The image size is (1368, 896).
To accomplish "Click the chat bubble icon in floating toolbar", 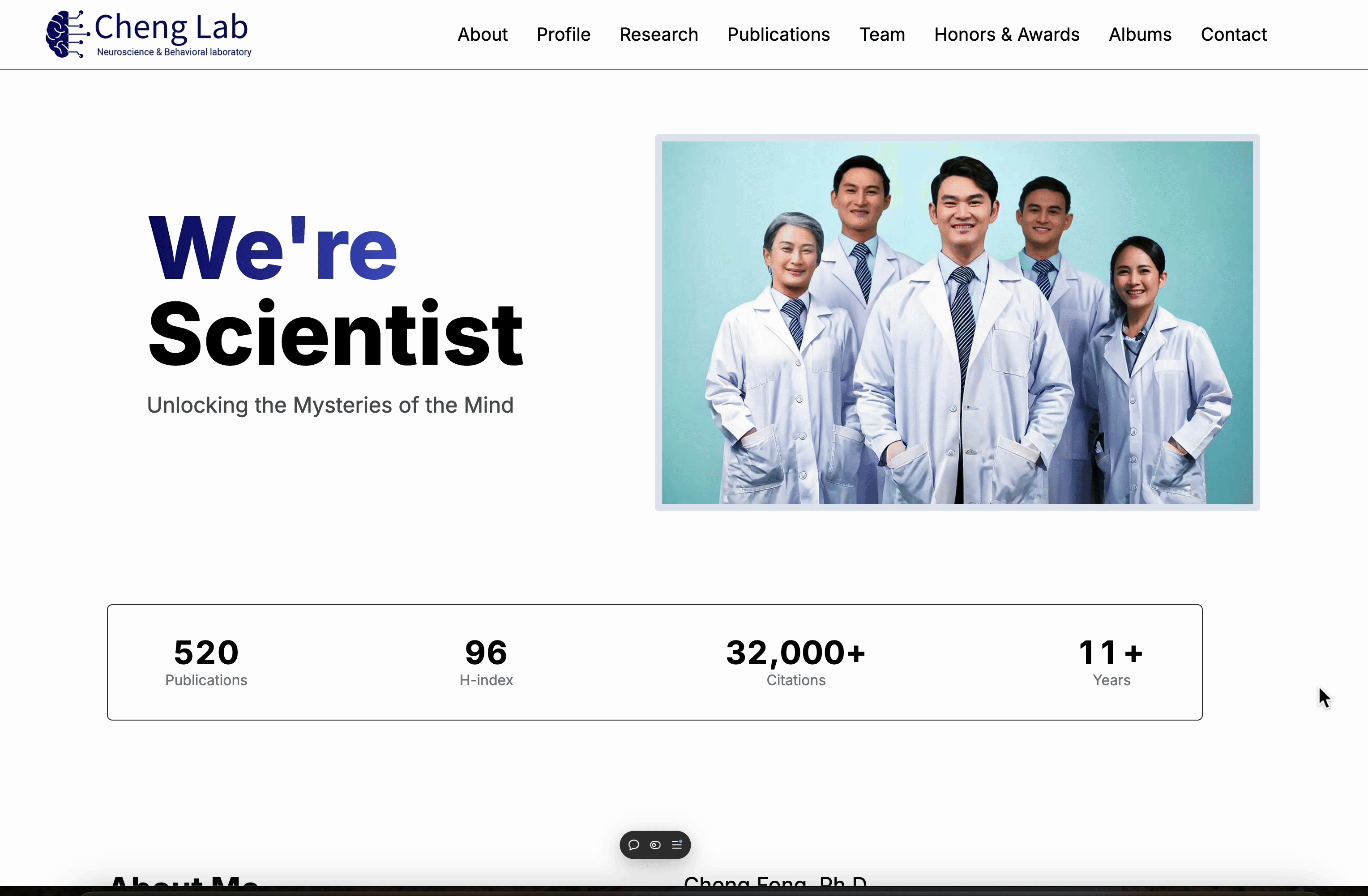I will click(633, 845).
